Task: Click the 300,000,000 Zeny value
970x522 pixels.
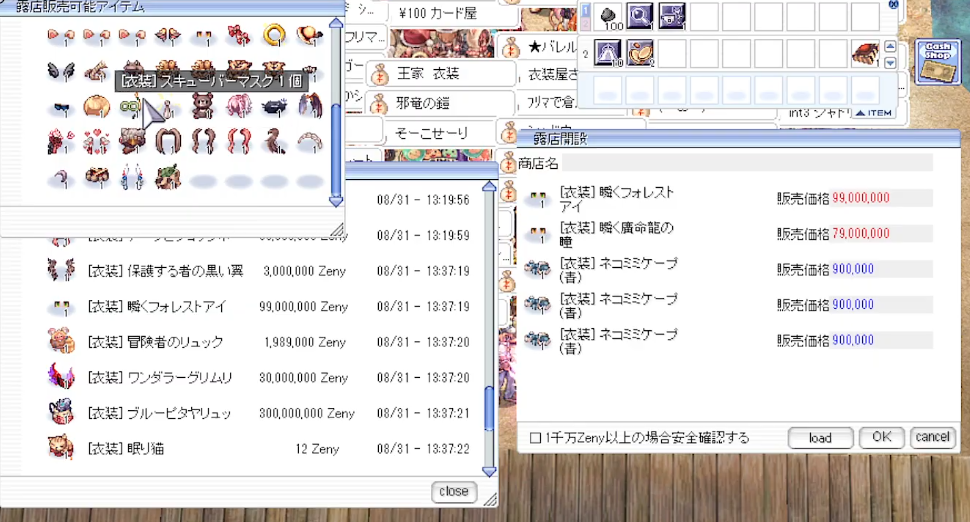Action: coord(307,413)
